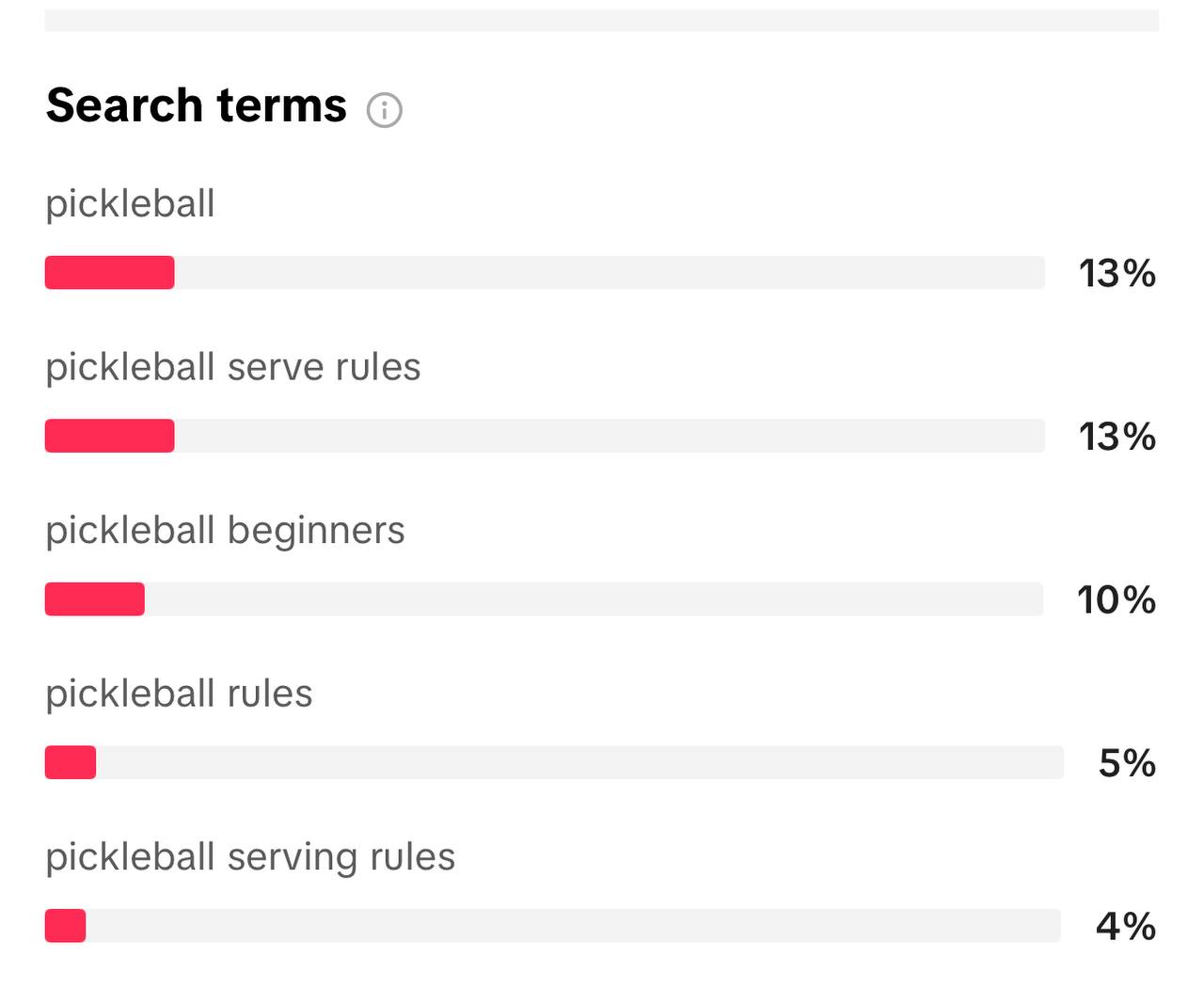
Task: Select the circular info badge in the header
Action: point(386,110)
